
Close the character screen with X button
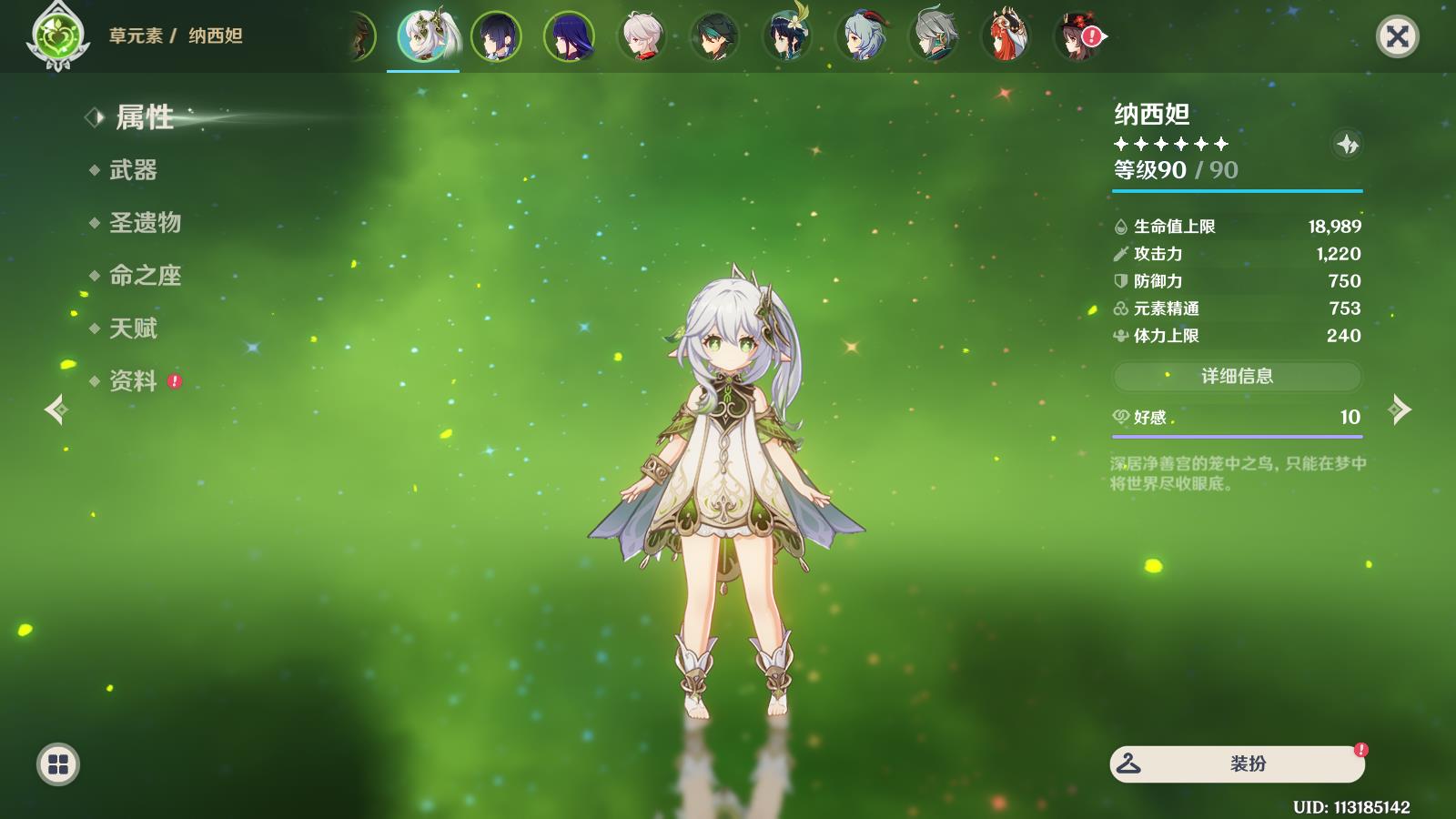click(x=1397, y=36)
